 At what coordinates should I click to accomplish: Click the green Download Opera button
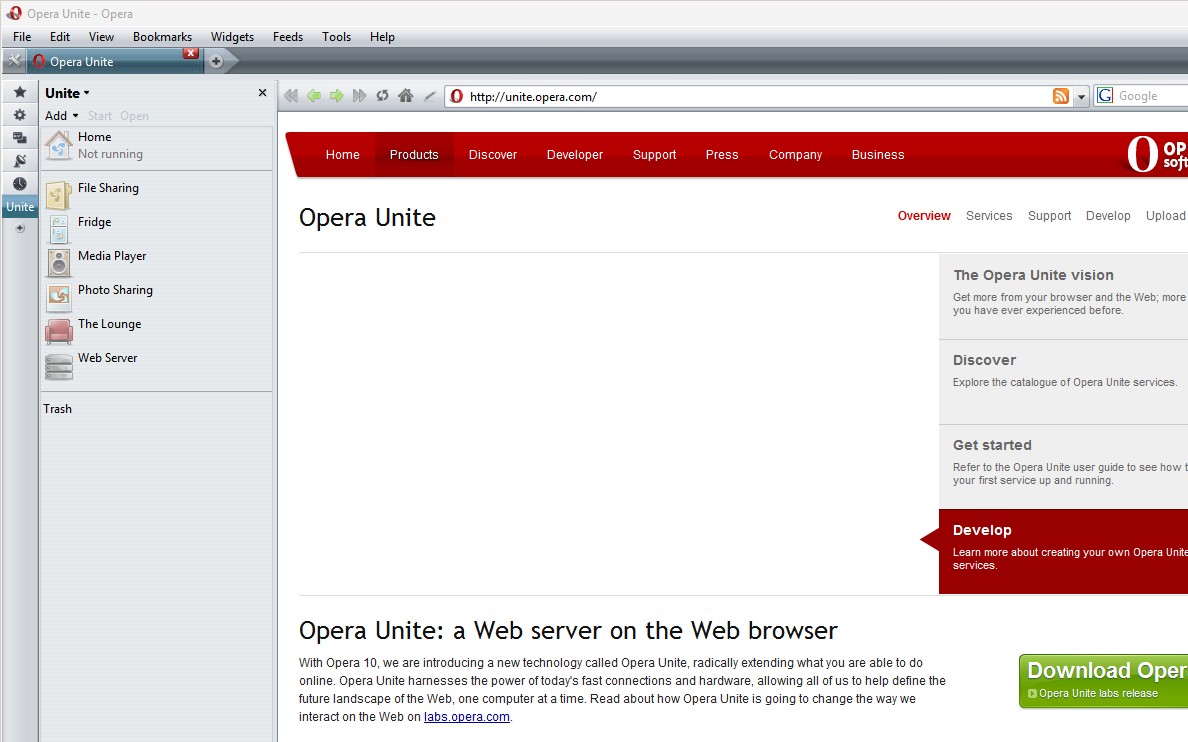pyautogui.click(x=1104, y=680)
